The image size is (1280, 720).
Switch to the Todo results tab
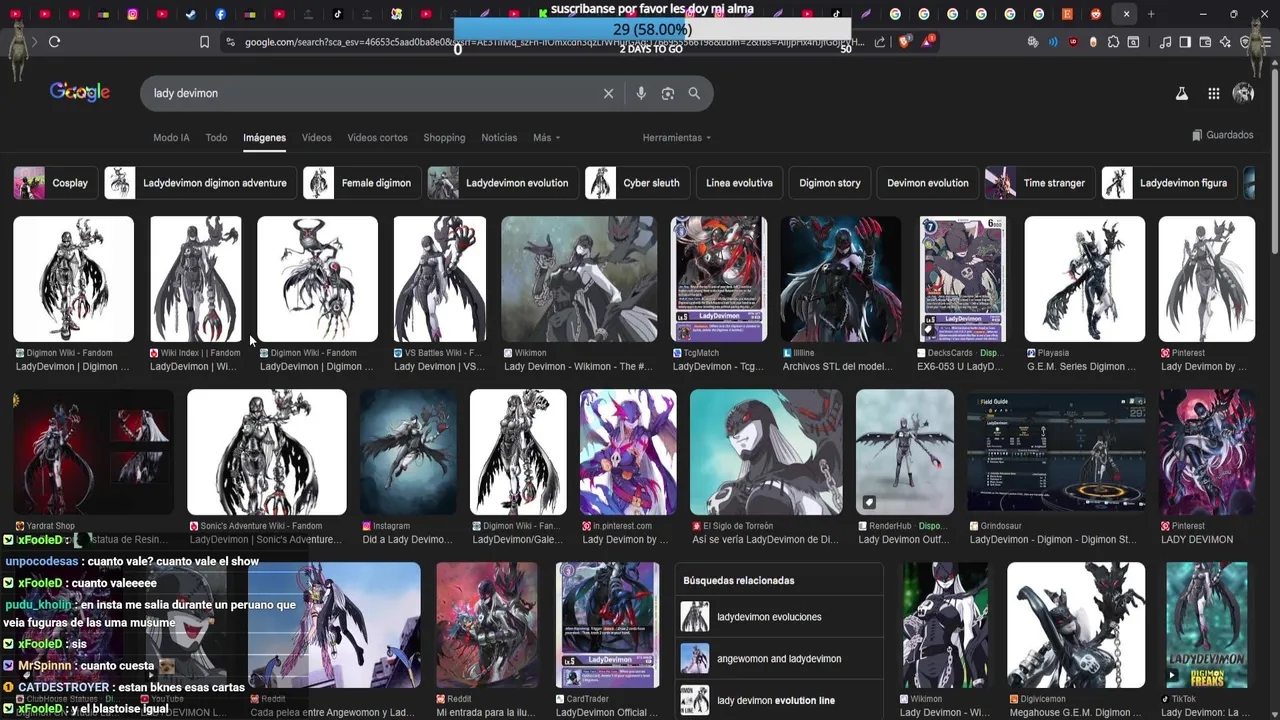coord(216,138)
